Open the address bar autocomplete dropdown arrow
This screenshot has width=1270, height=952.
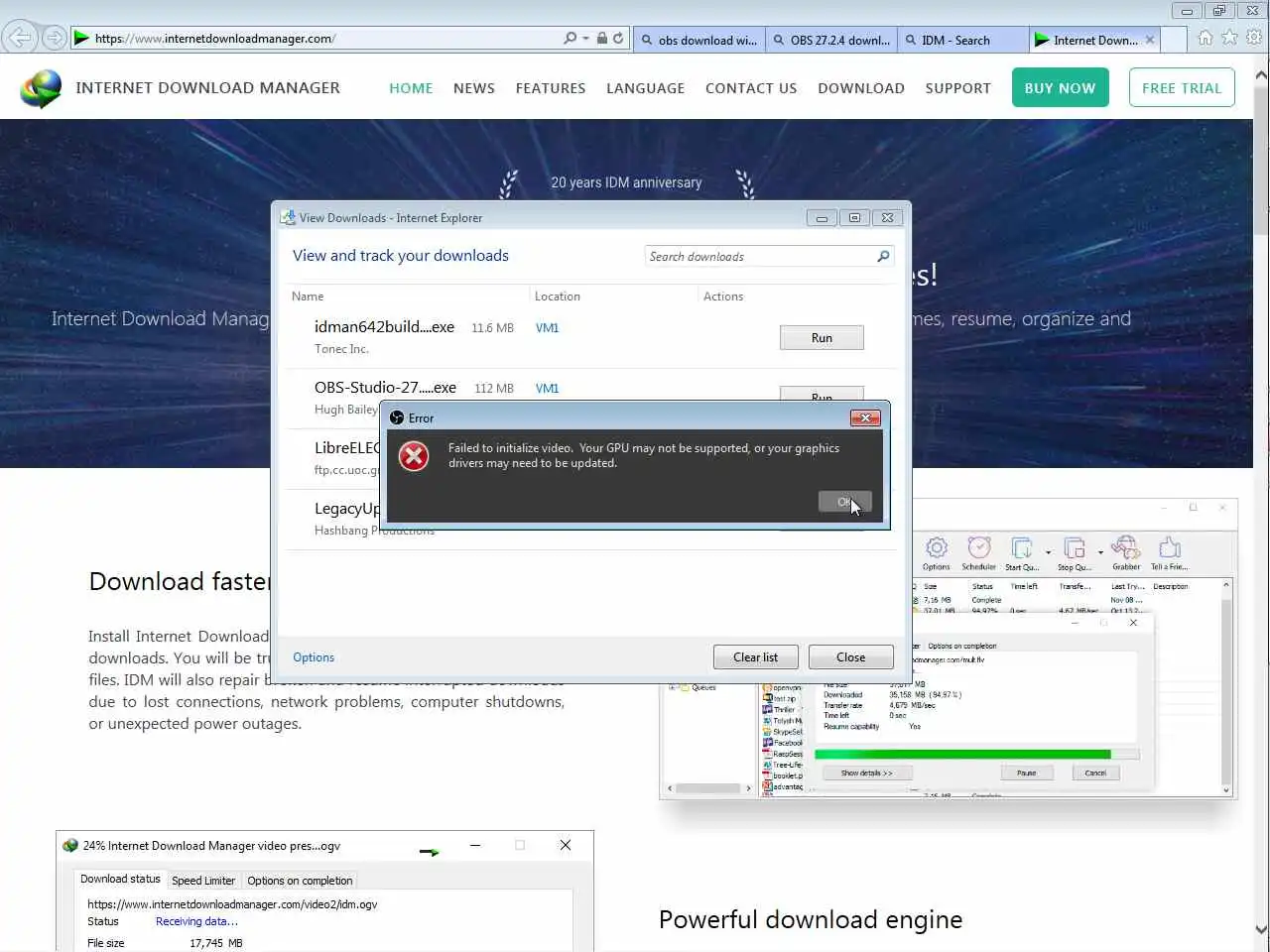[x=585, y=39]
